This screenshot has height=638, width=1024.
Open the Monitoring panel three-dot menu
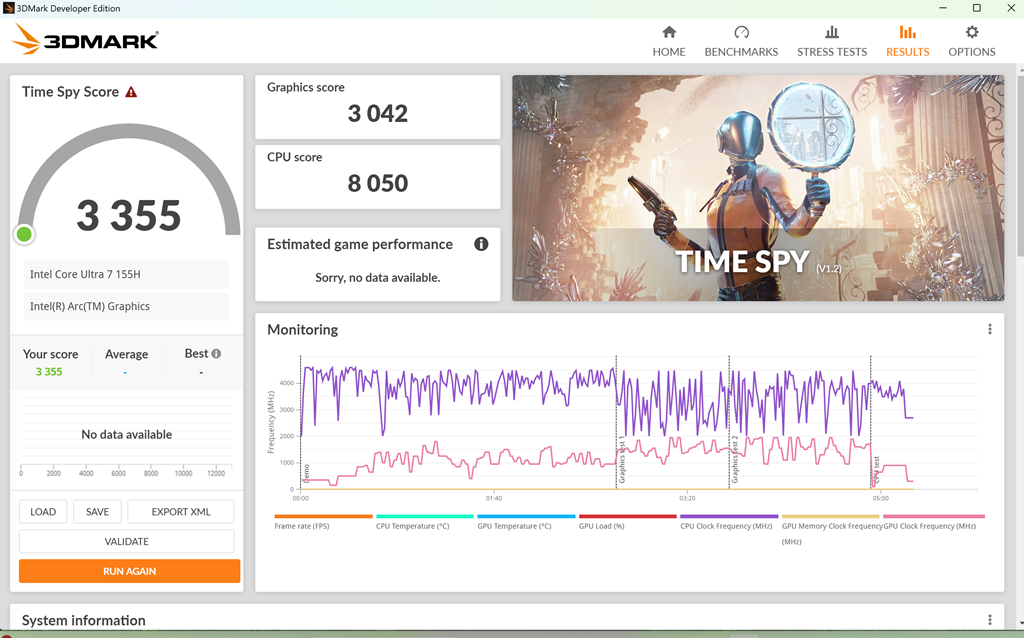990,330
